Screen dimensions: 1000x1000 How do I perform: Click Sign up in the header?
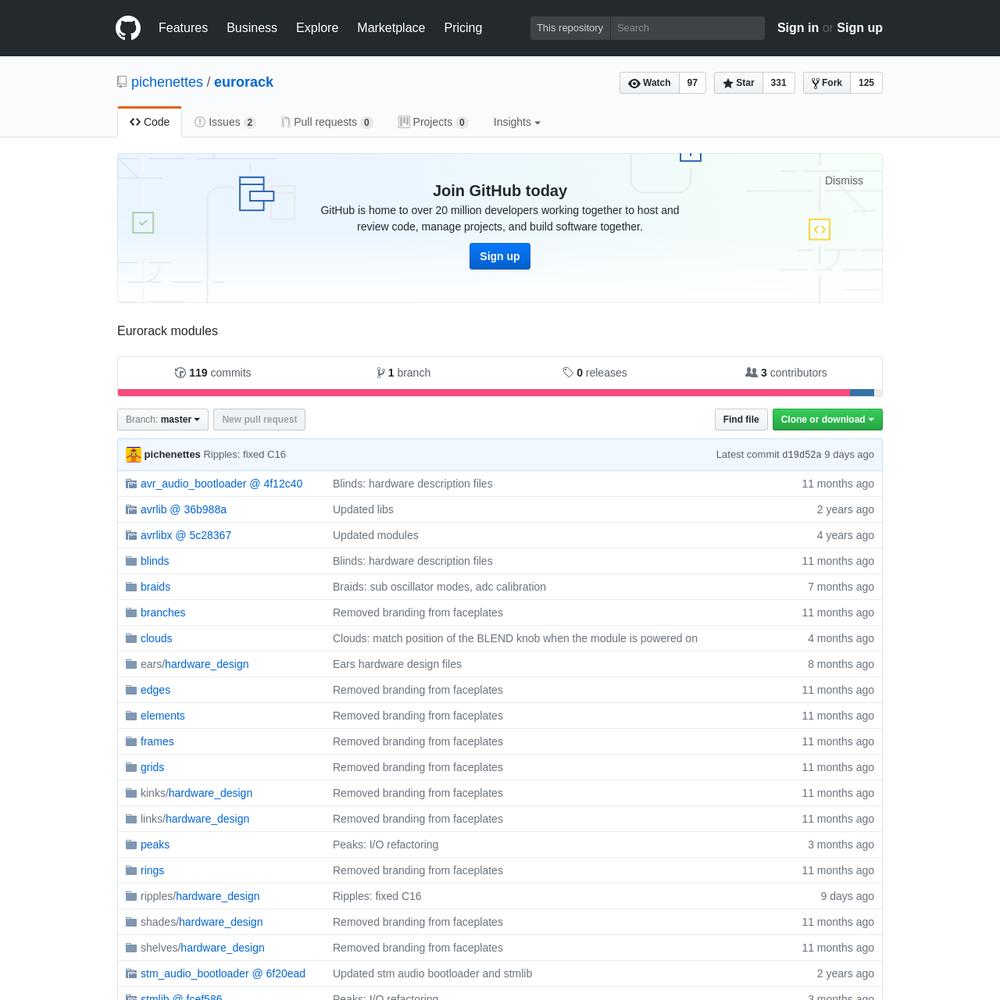(859, 28)
